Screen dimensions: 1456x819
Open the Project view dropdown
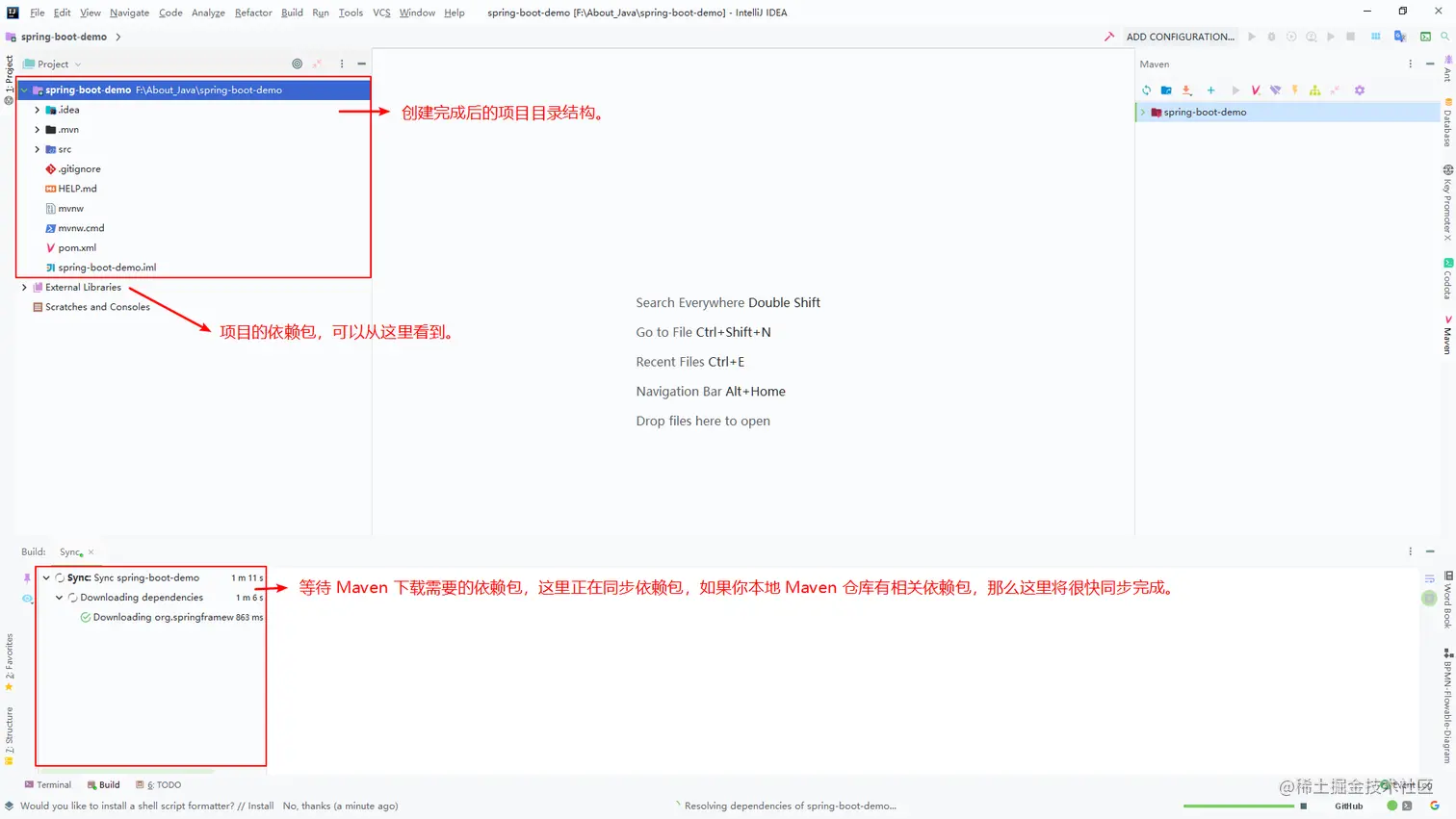click(x=53, y=64)
